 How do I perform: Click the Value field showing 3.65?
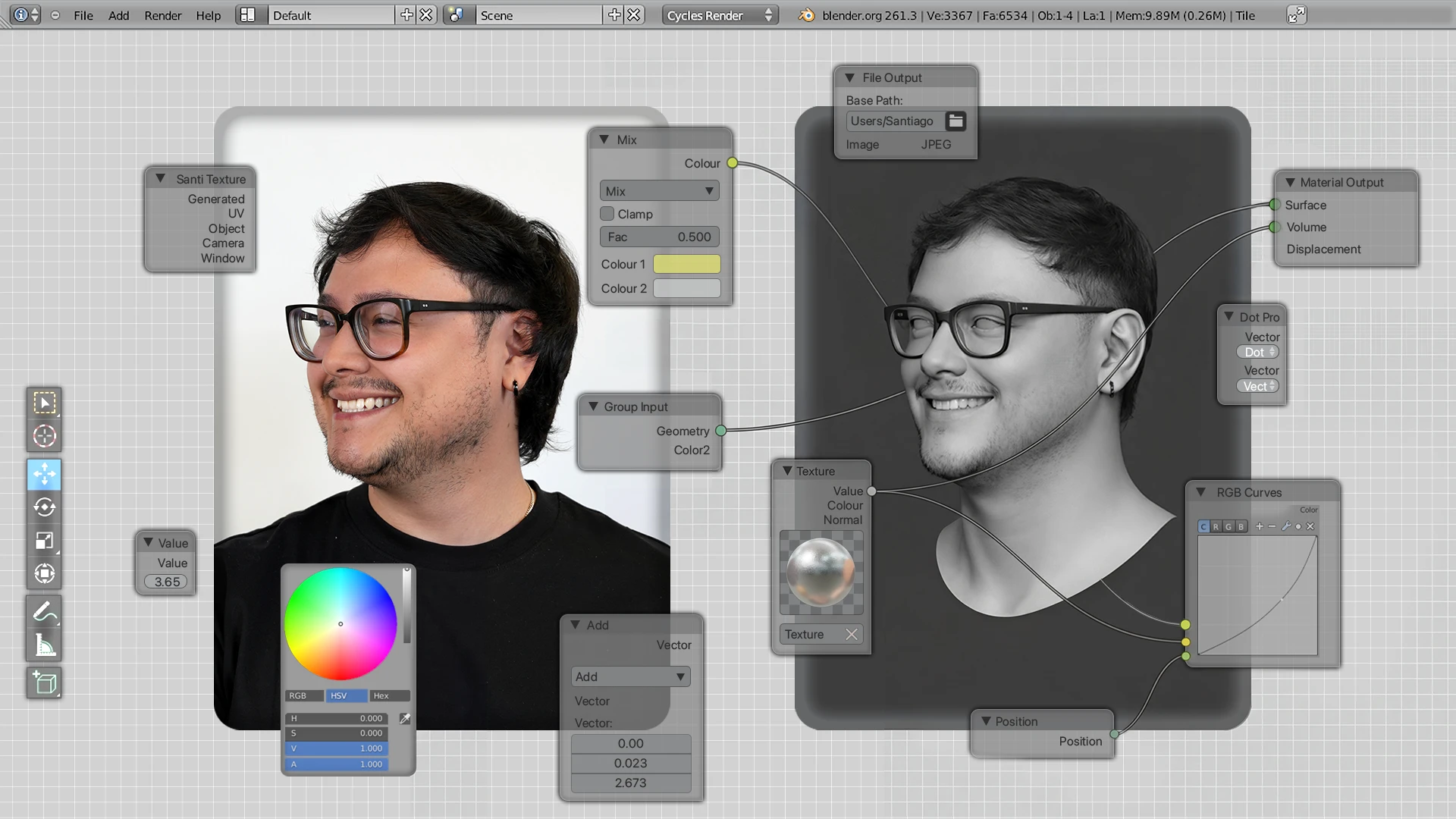click(x=165, y=582)
